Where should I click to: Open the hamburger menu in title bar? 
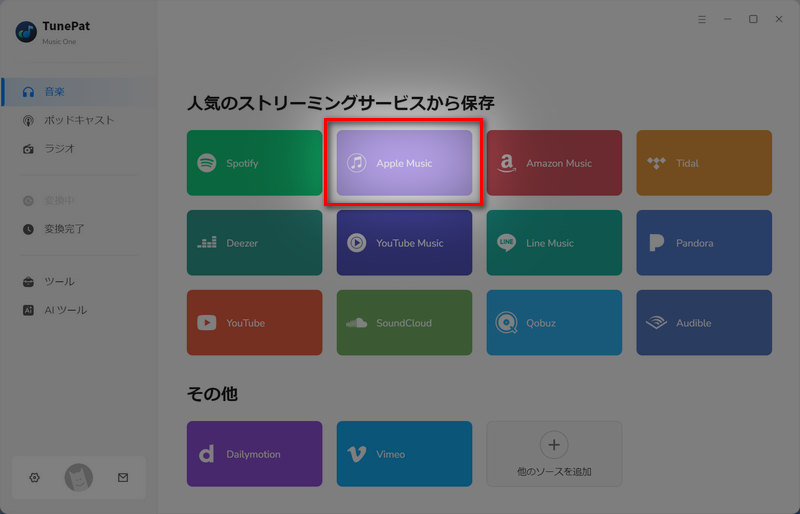pos(702,19)
